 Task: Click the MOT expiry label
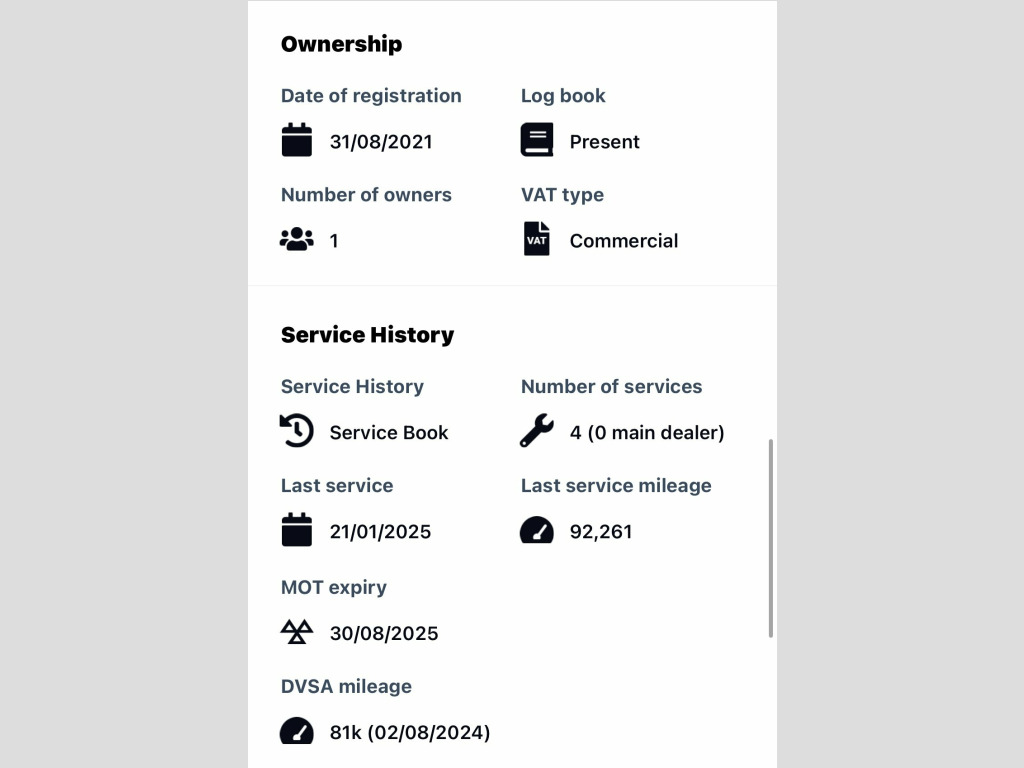point(334,587)
